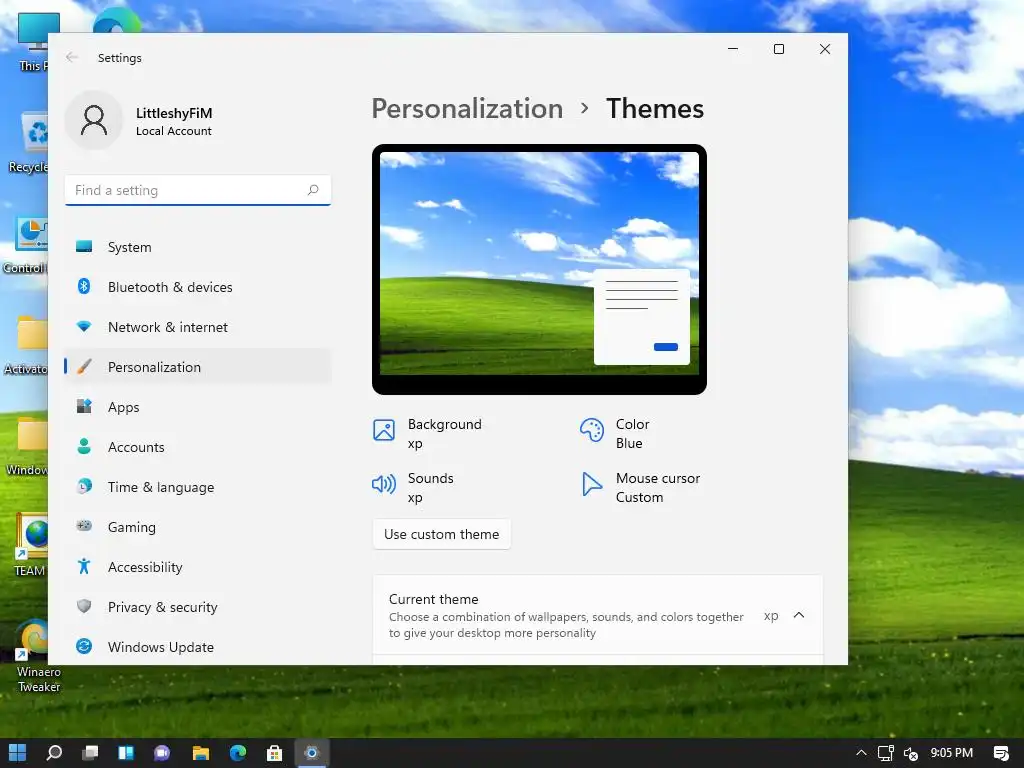This screenshot has width=1024, height=768.
Task: Collapse the Current theme section chevron
Action: [x=799, y=615]
